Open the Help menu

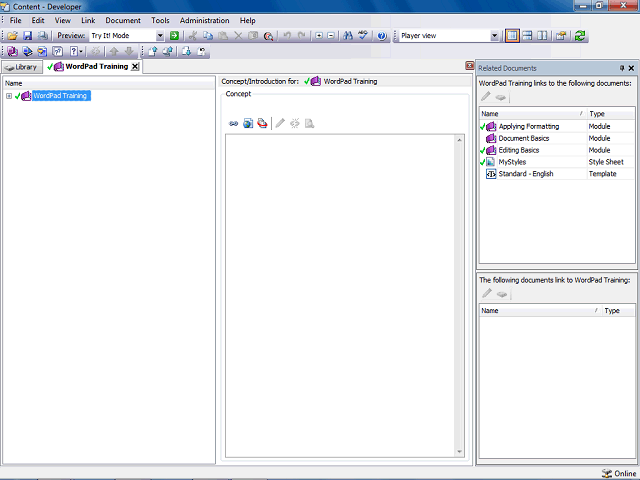coord(247,20)
